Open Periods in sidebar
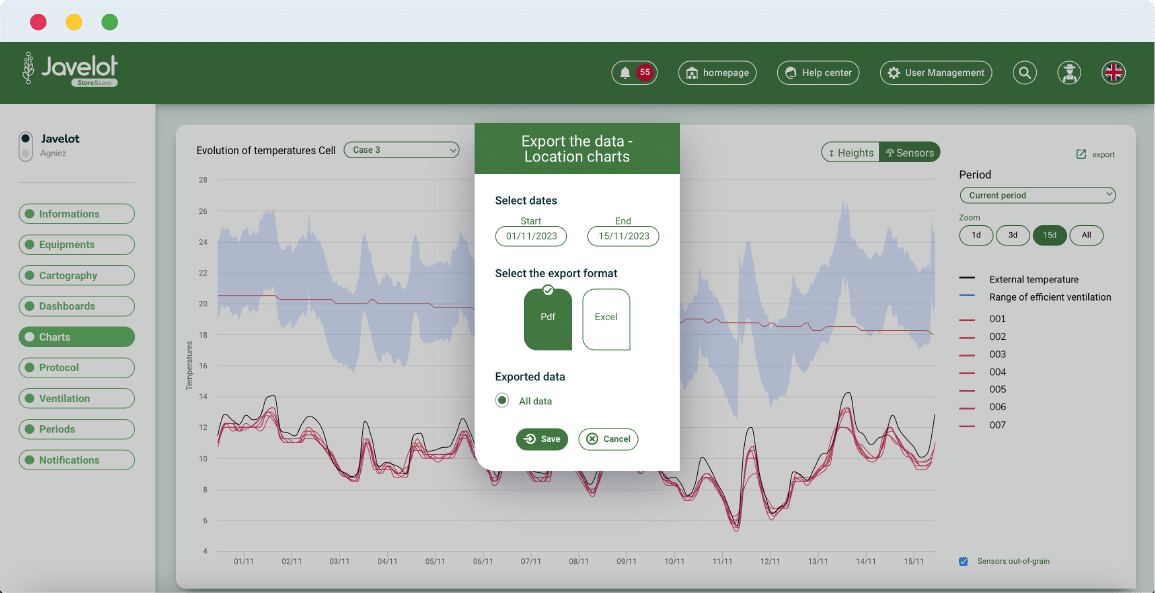Screen dimensions: 1155x593 [77, 429]
